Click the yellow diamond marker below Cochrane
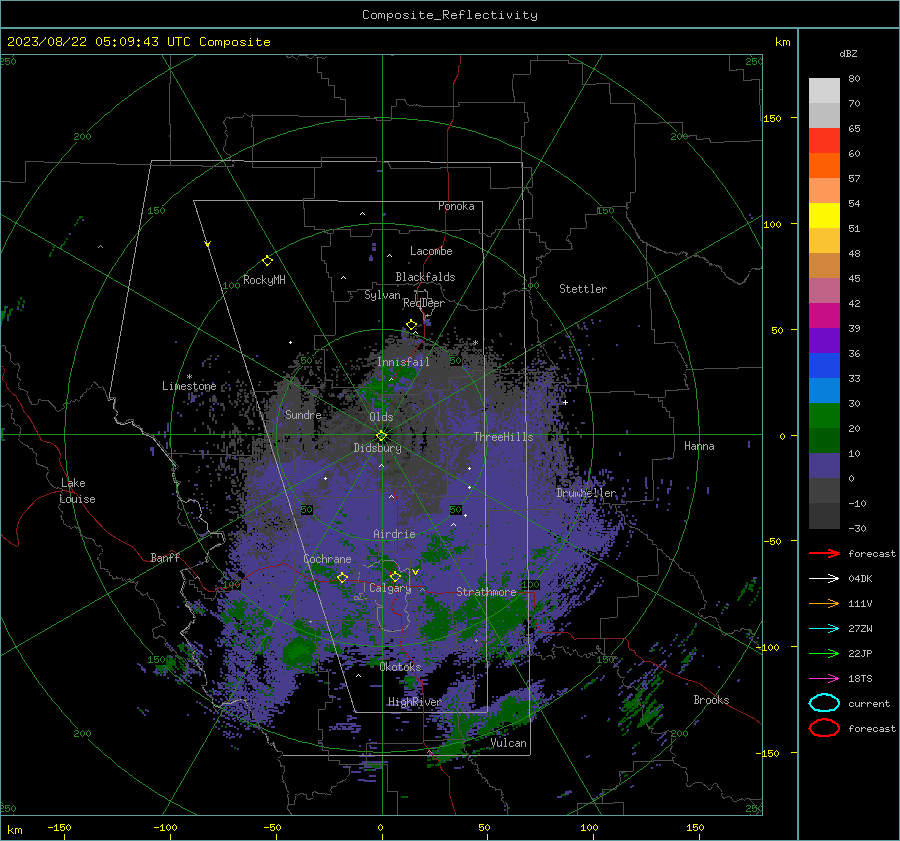Image resolution: width=900 pixels, height=841 pixels. click(342, 577)
